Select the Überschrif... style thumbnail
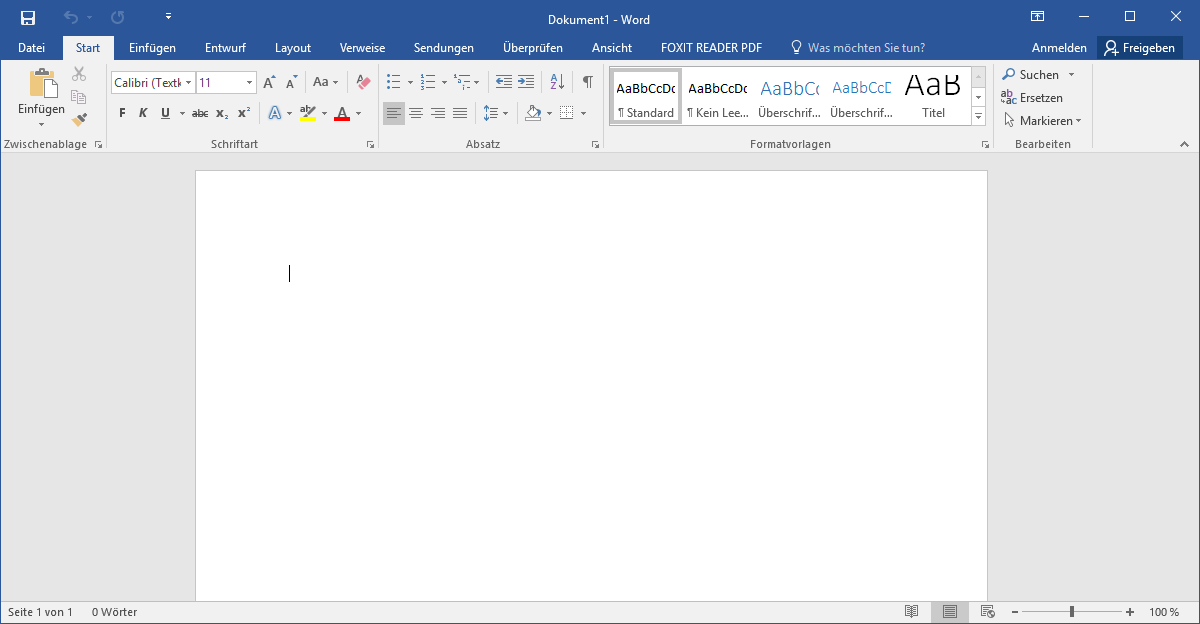This screenshot has width=1200, height=624. tap(789, 95)
